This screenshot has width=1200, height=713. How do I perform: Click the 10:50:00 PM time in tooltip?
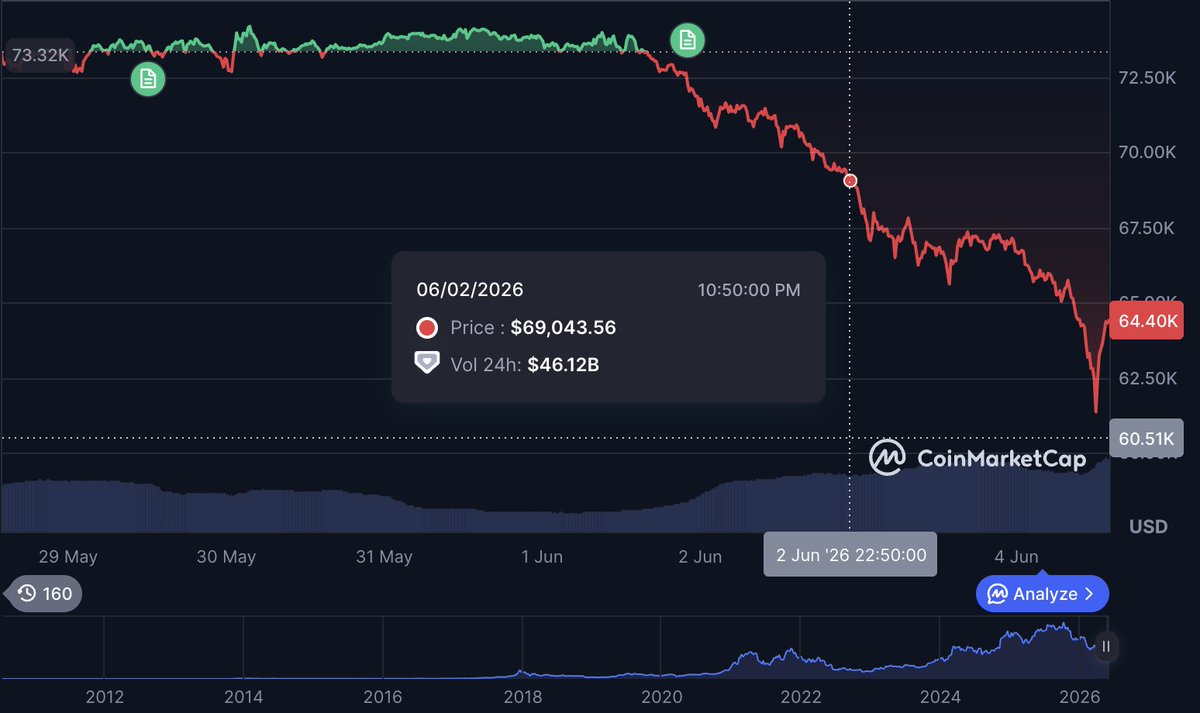point(749,290)
